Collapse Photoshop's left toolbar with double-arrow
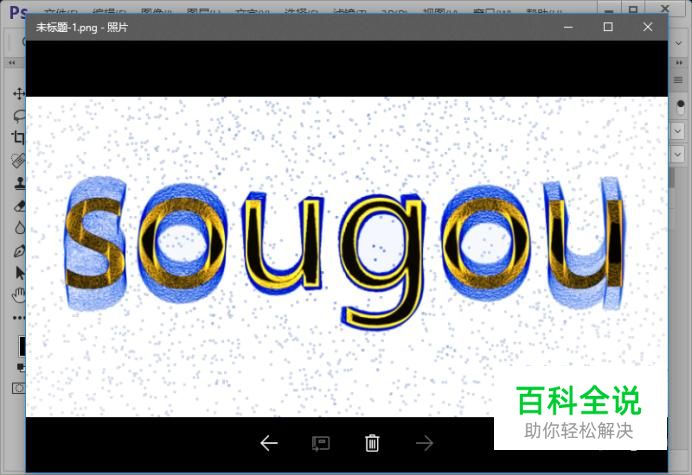Screen dimensions: 692x475 click(x=12, y=63)
